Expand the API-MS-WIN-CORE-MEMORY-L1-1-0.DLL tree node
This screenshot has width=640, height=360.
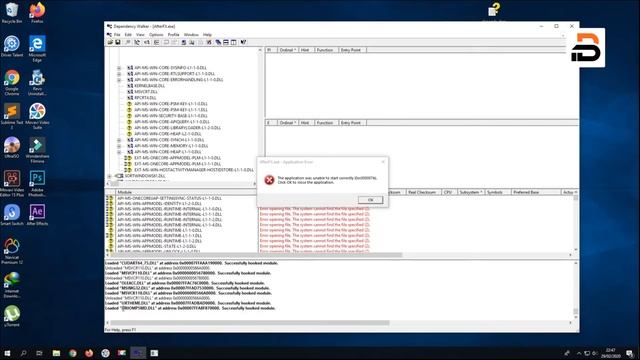pyautogui.click(x=119, y=146)
